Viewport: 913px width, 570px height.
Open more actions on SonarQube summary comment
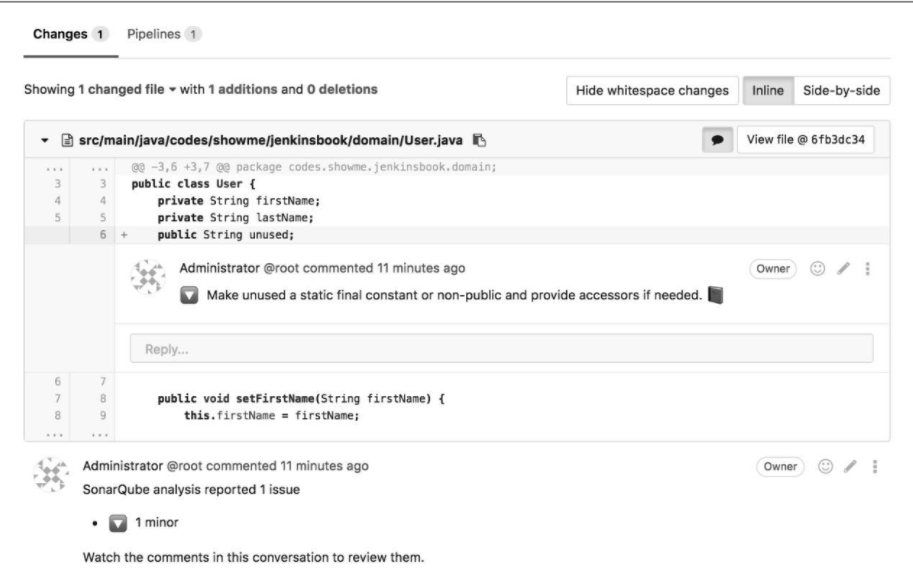875,466
